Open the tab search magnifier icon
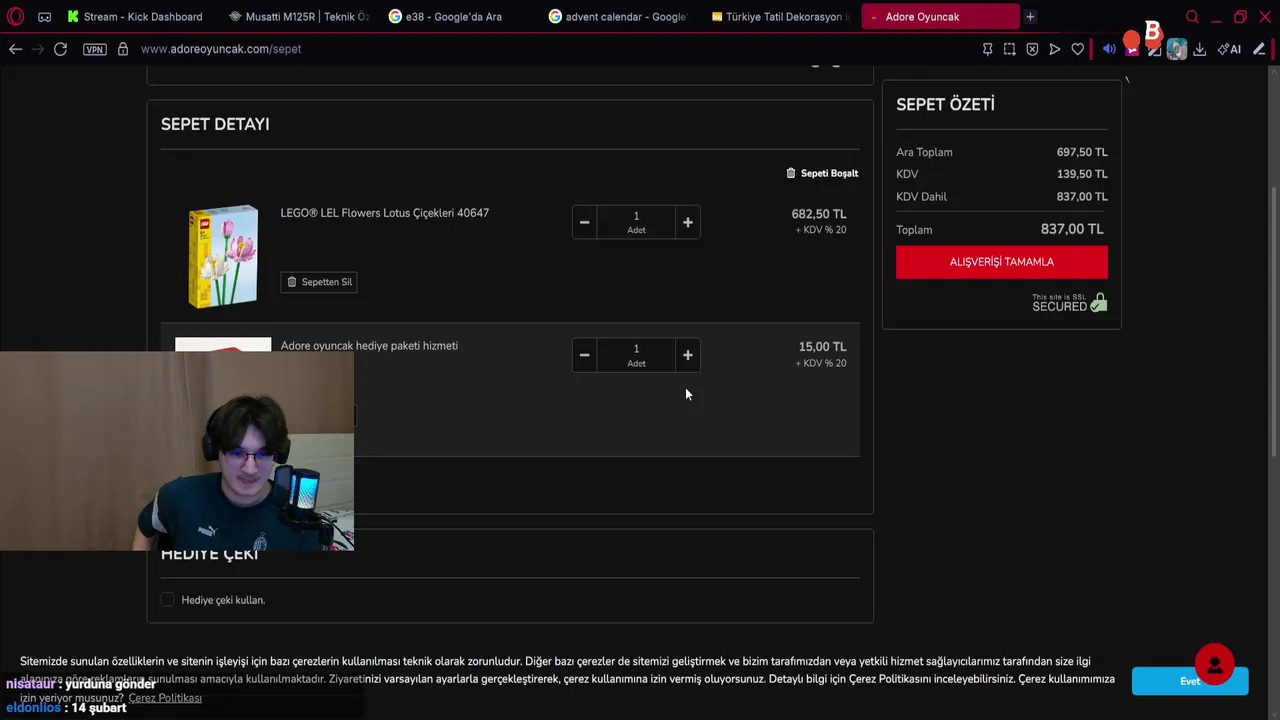 pyautogui.click(x=1192, y=17)
